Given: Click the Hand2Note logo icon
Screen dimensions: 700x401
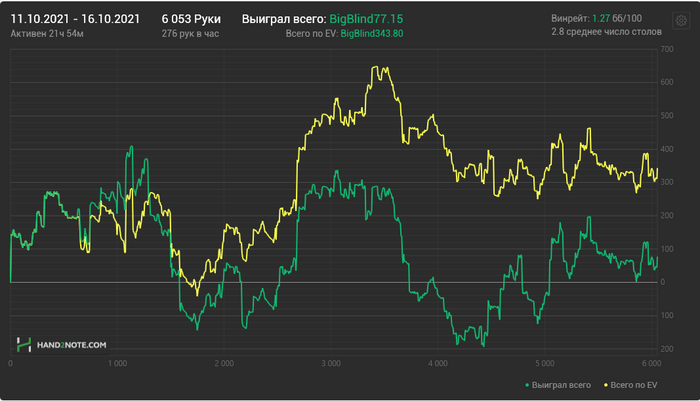Looking at the screenshot, I should tap(24, 345).
